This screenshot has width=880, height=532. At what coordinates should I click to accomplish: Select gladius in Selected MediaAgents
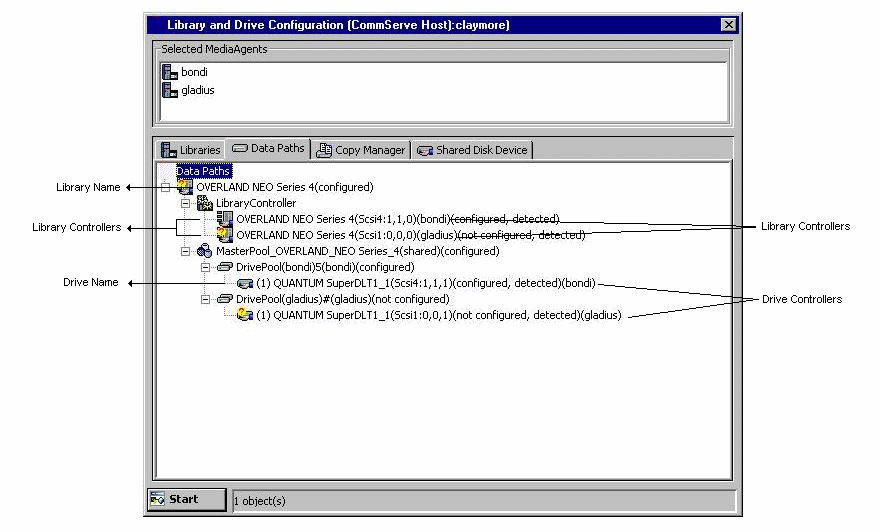coord(198,90)
